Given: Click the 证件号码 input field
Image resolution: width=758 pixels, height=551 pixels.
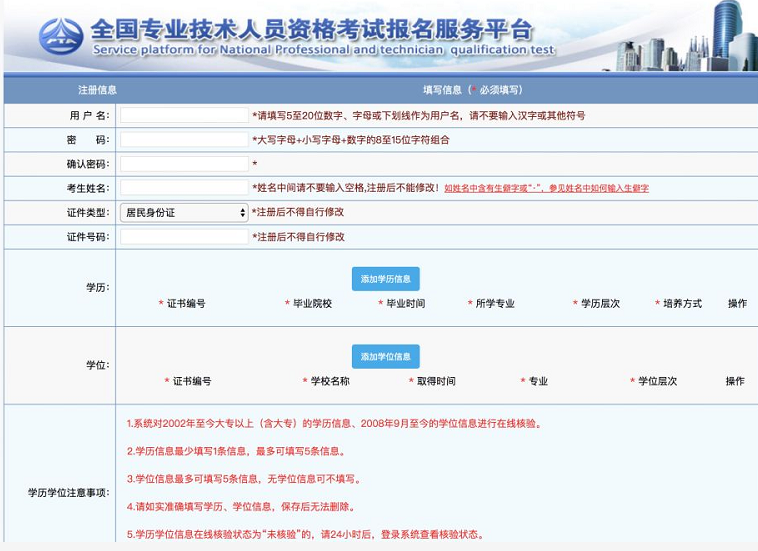Looking at the screenshot, I should point(184,237).
